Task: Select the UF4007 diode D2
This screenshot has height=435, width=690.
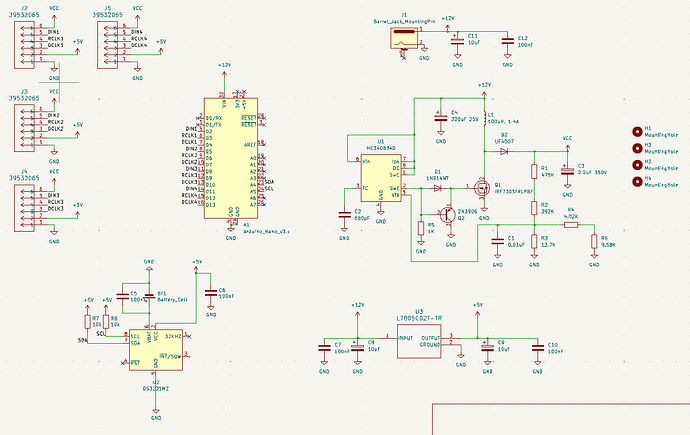Action: 503,152
